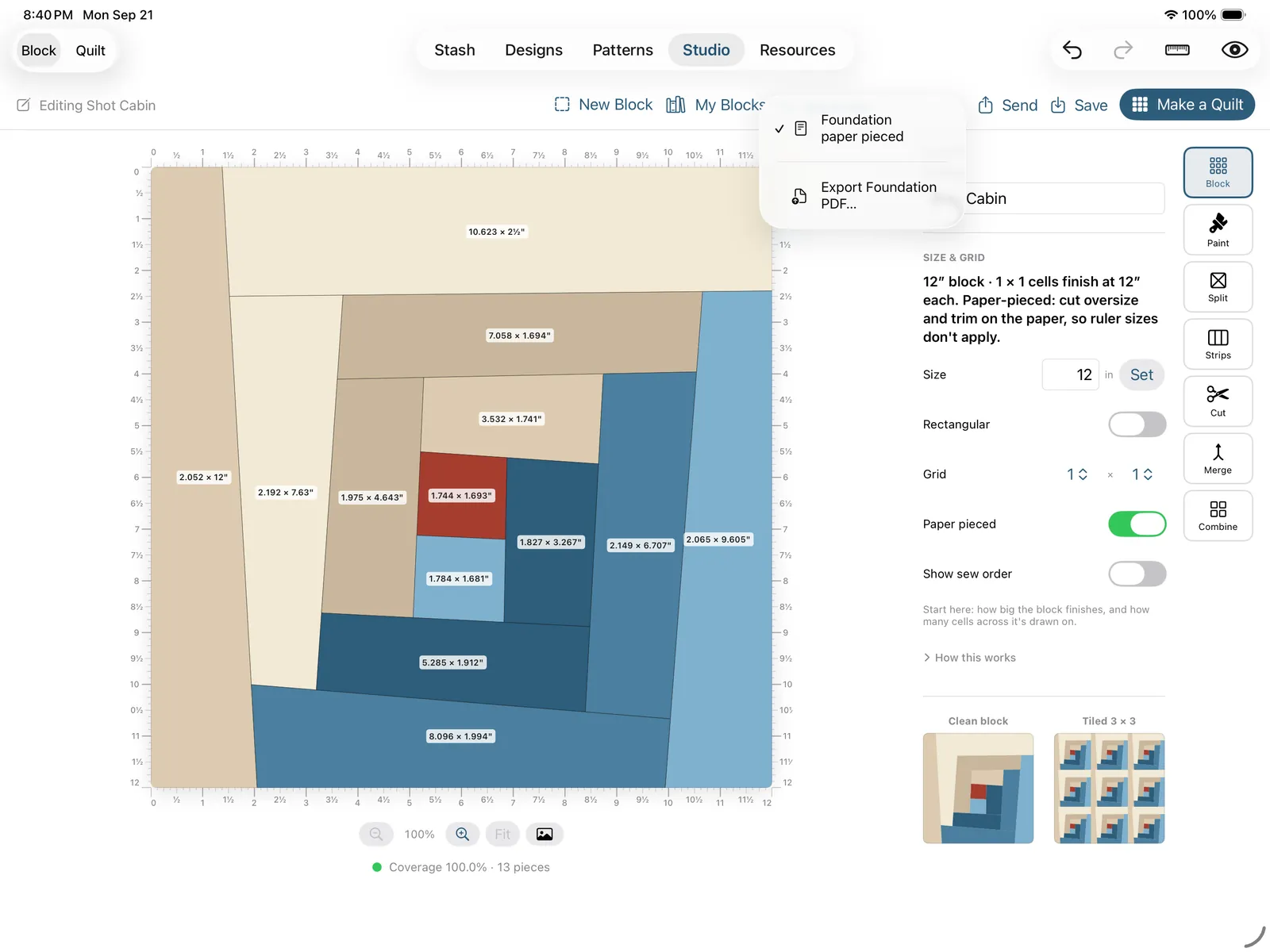Select the Merge tool
This screenshot has height=952, width=1270.
[x=1218, y=459]
